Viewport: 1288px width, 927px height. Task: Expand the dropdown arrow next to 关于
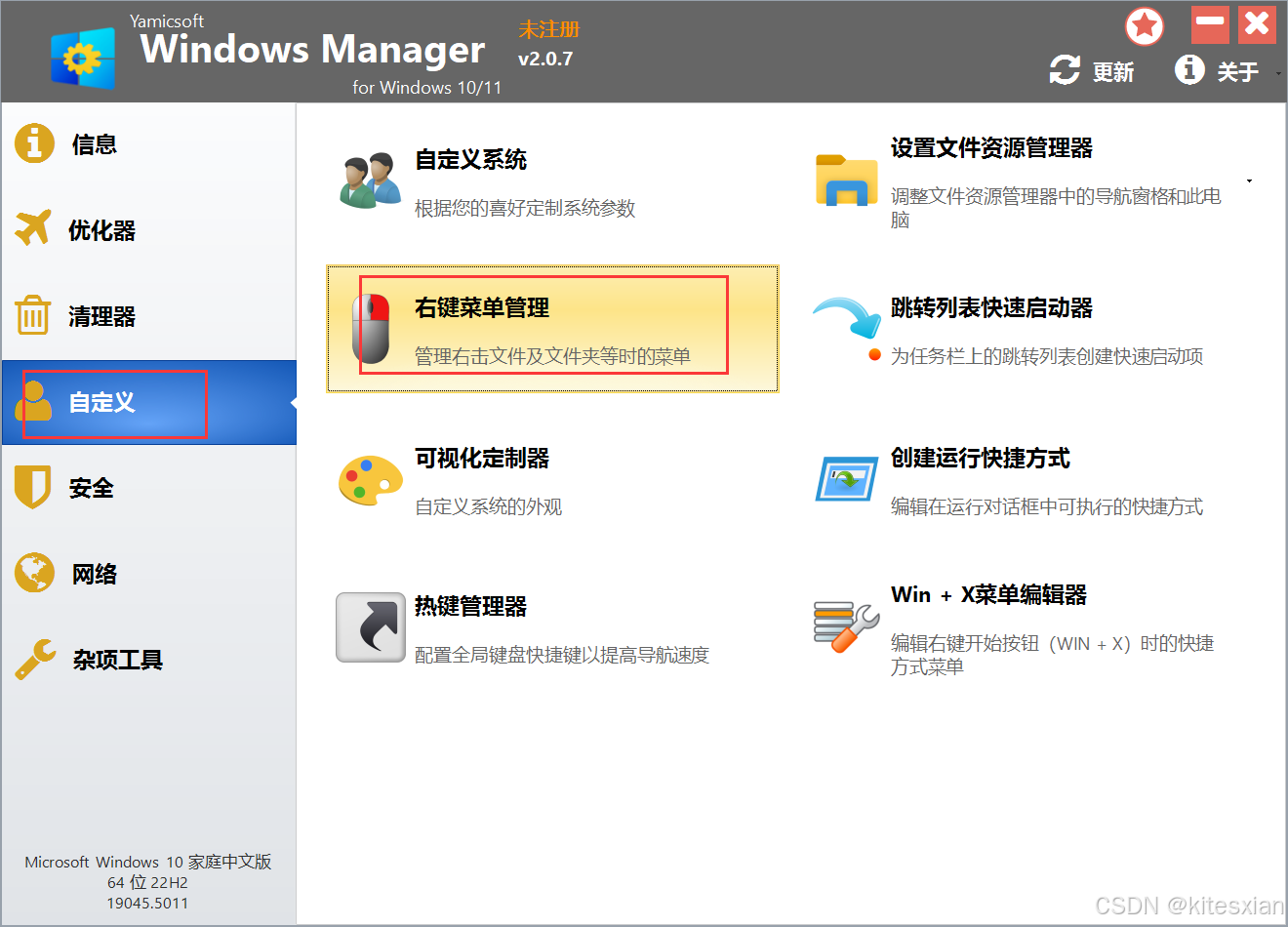pos(1278,73)
